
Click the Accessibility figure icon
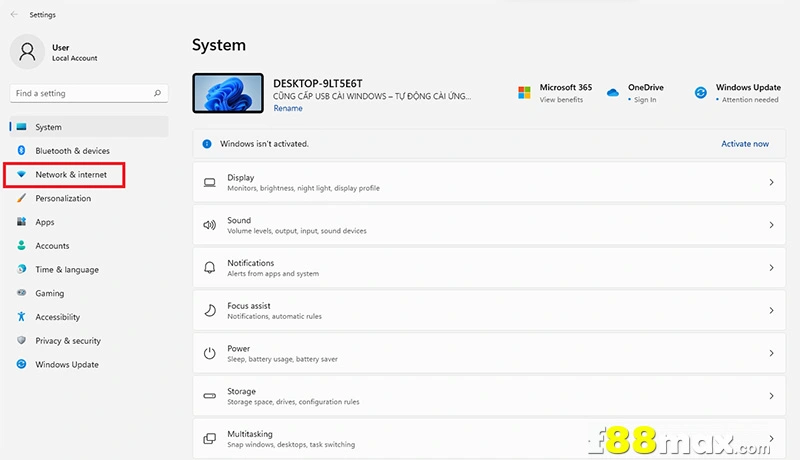point(21,317)
